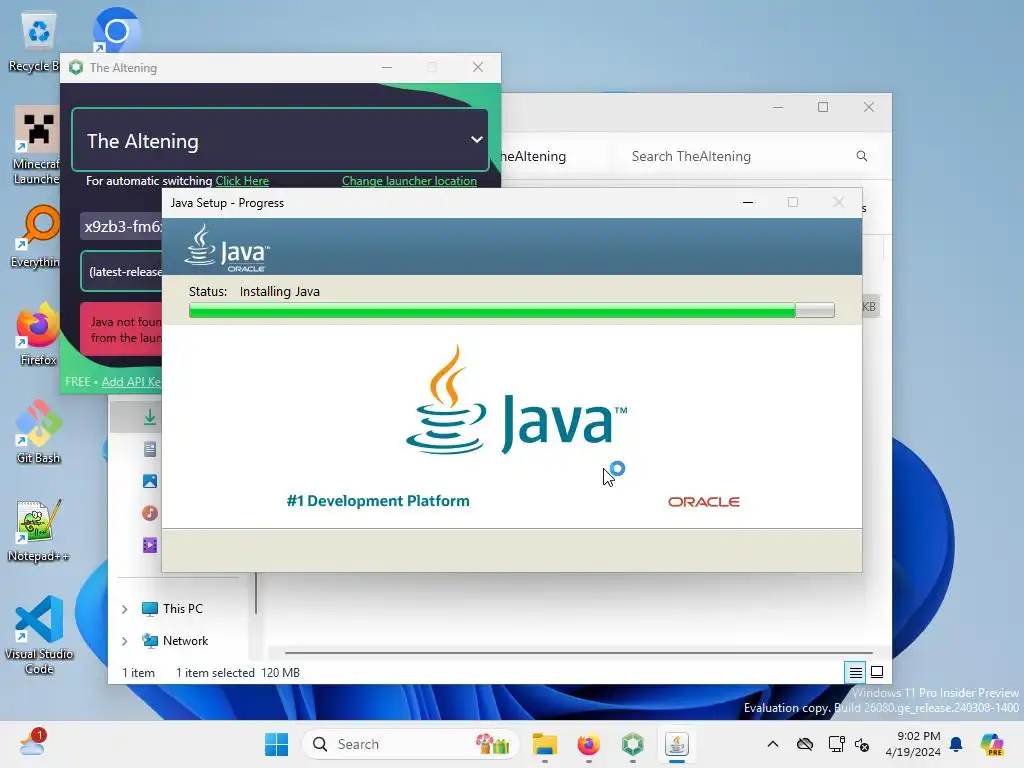The image size is (1024, 768).
Task: Click the network display tray icon
Action: [x=837, y=744]
